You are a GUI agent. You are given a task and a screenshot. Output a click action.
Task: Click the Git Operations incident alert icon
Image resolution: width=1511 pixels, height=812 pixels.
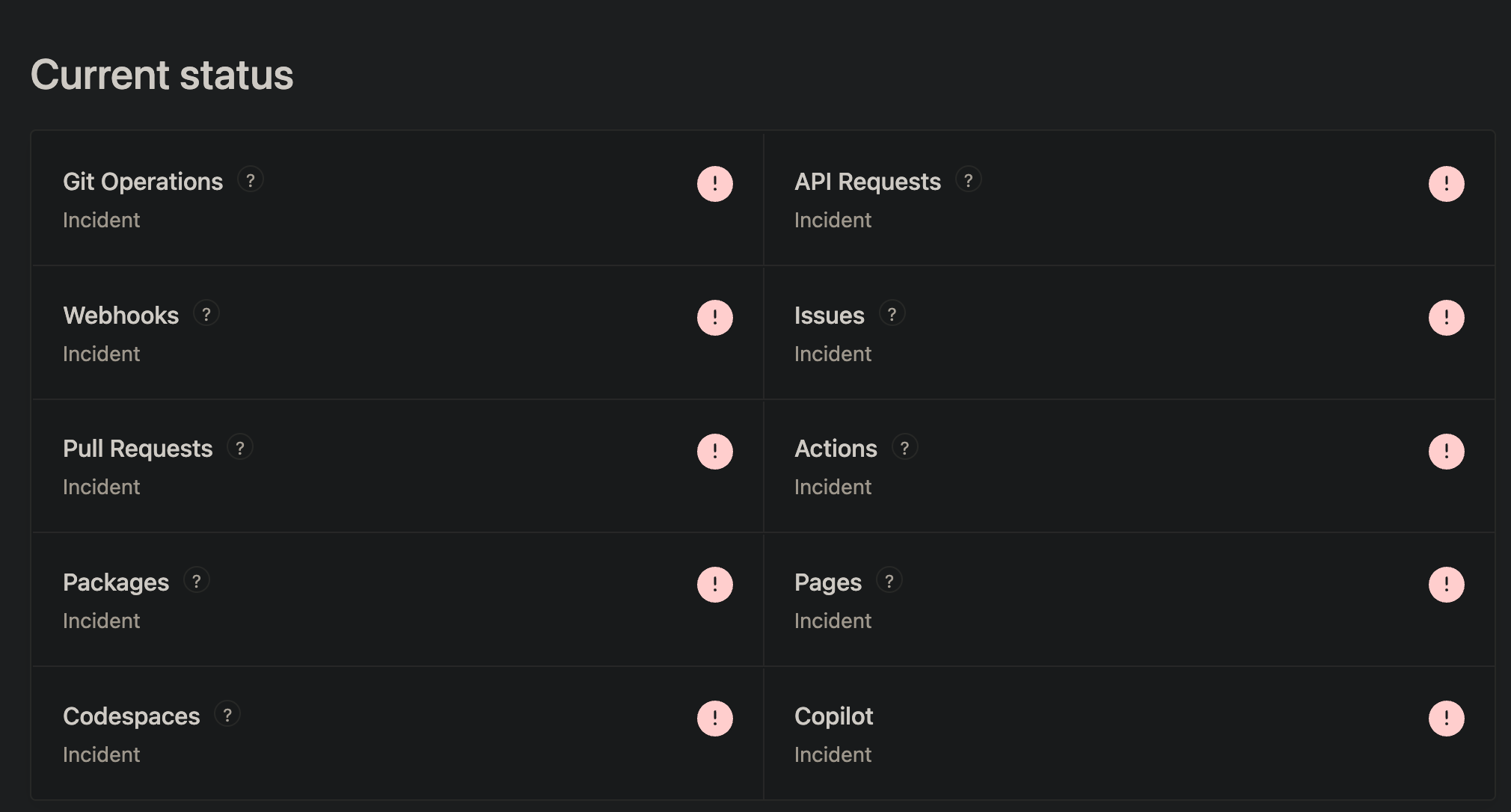point(715,184)
